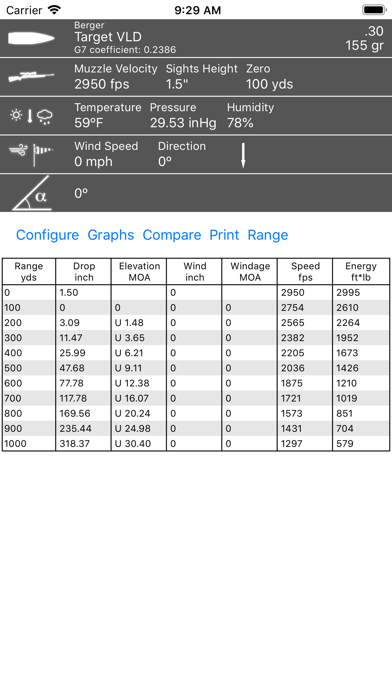The width and height of the screenshot is (392, 696).
Task: Tap the 155 gr bullet weight
Action: tap(364, 45)
